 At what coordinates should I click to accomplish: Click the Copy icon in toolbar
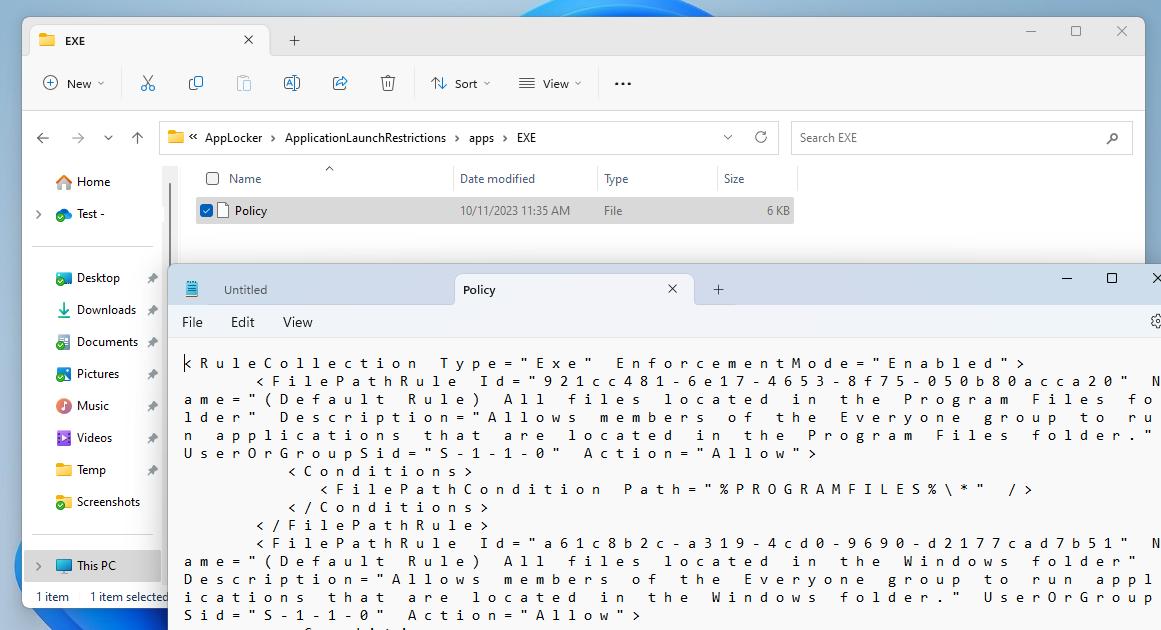196,84
